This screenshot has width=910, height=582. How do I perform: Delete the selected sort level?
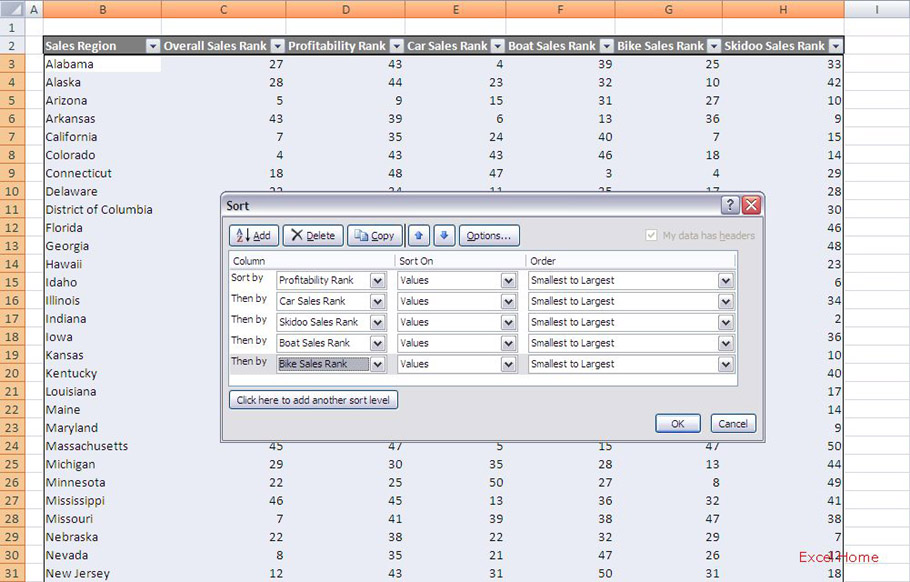pos(313,235)
